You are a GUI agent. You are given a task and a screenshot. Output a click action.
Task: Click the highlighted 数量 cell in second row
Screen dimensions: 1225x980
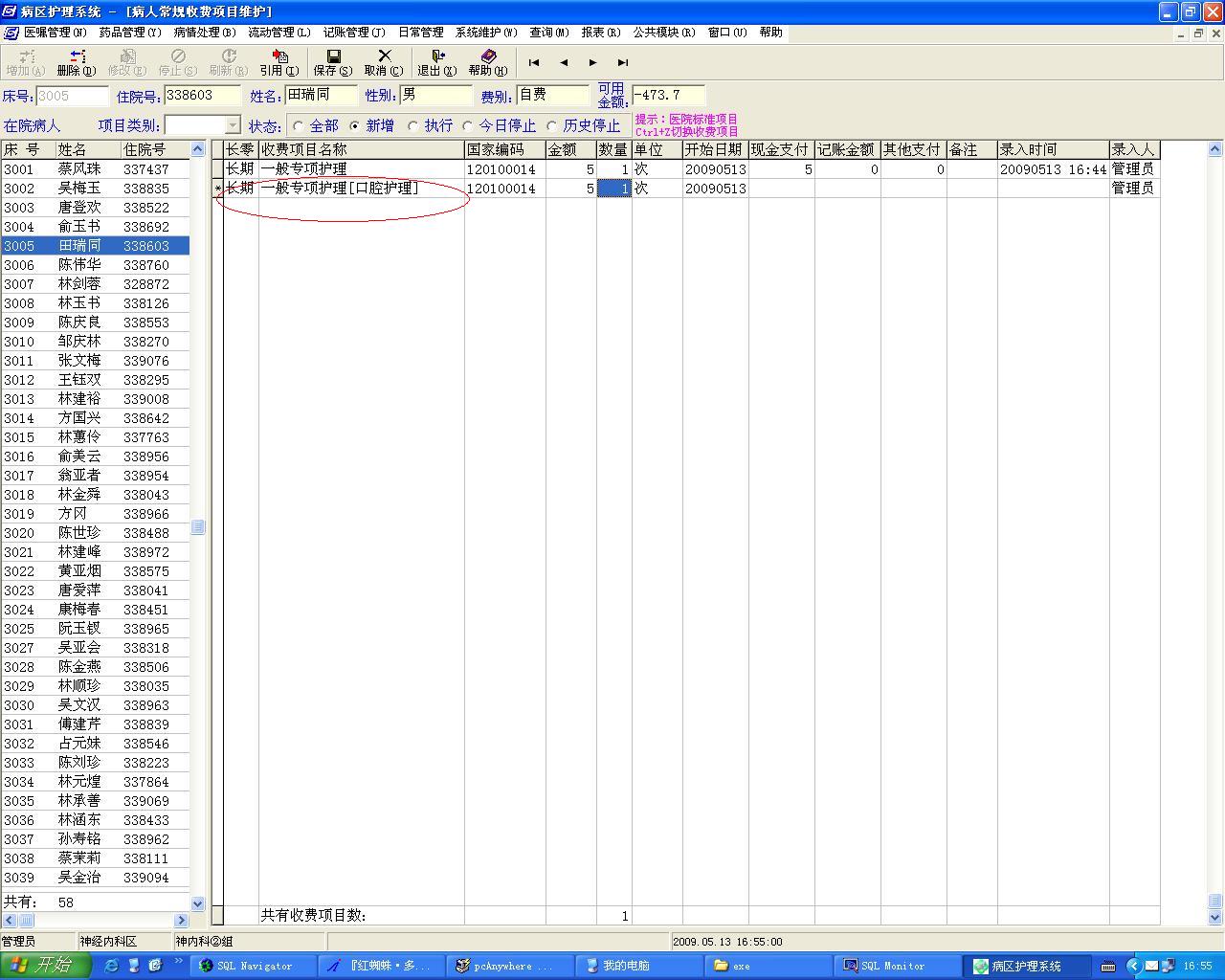pos(614,189)
